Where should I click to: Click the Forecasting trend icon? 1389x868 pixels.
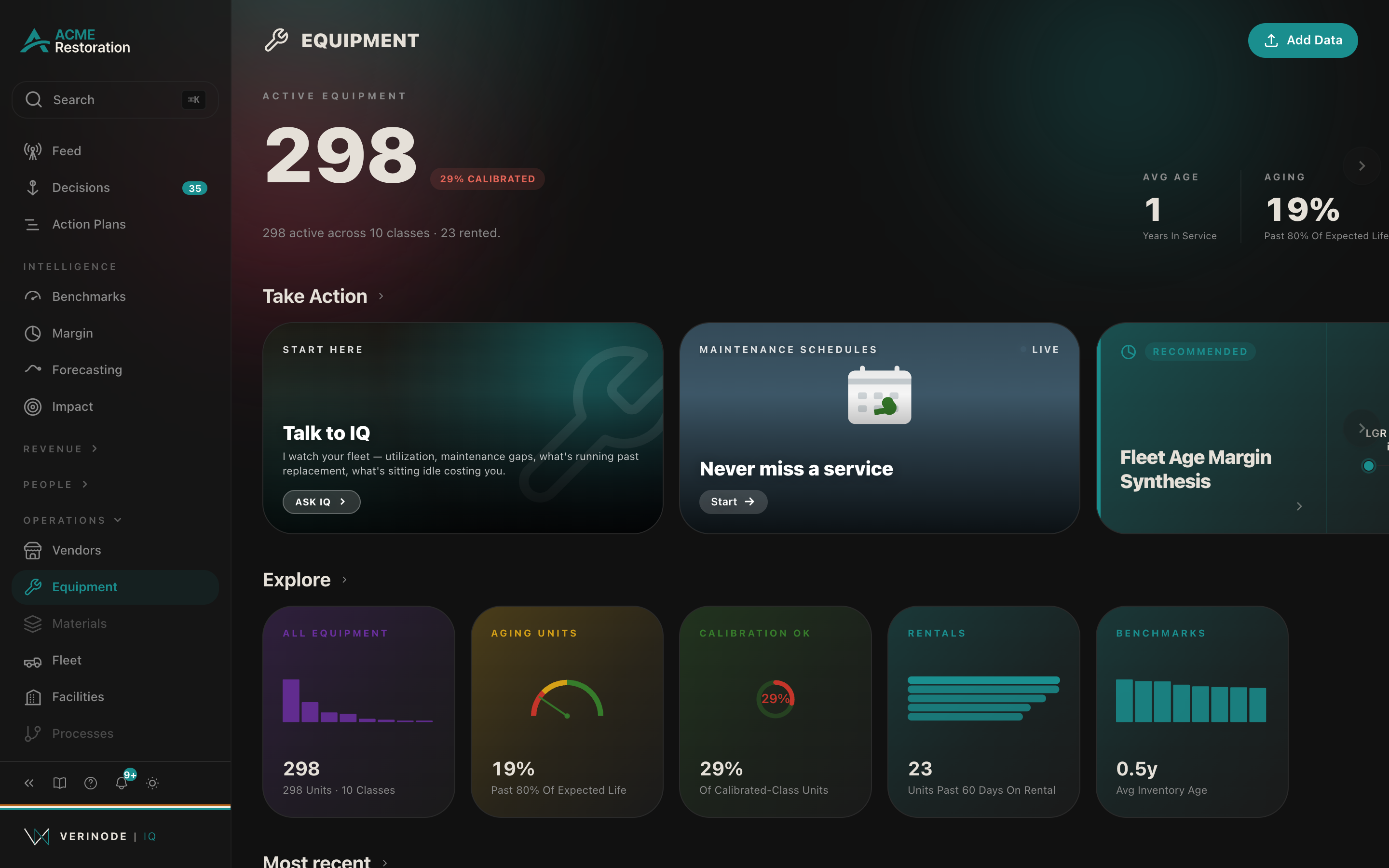(x=33, y=369)
